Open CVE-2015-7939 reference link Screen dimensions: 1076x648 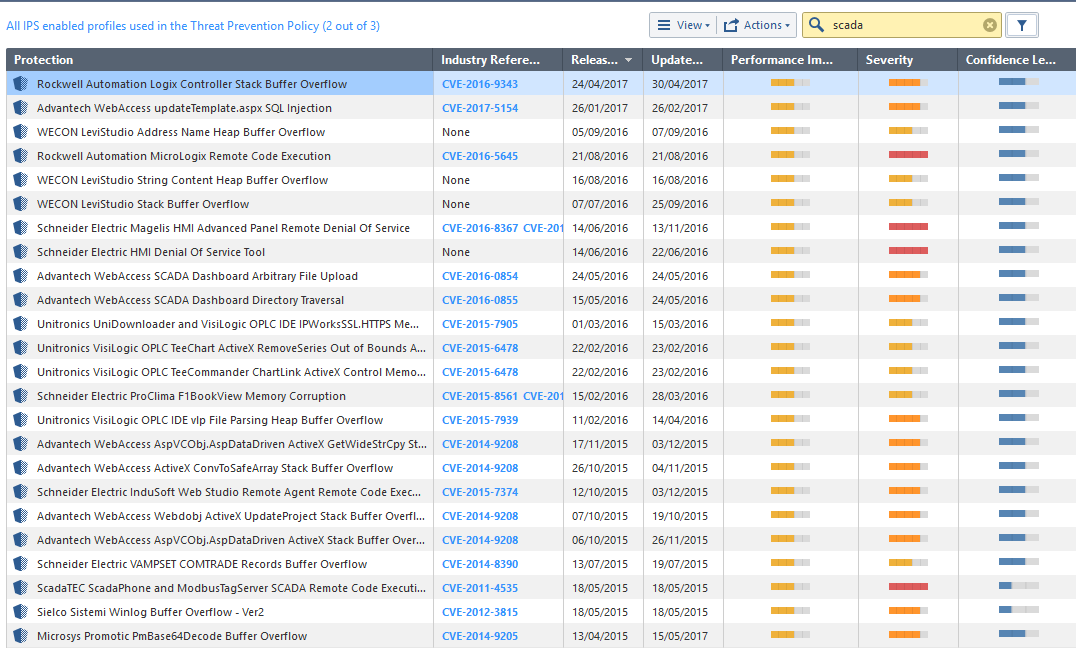(480, 420)
